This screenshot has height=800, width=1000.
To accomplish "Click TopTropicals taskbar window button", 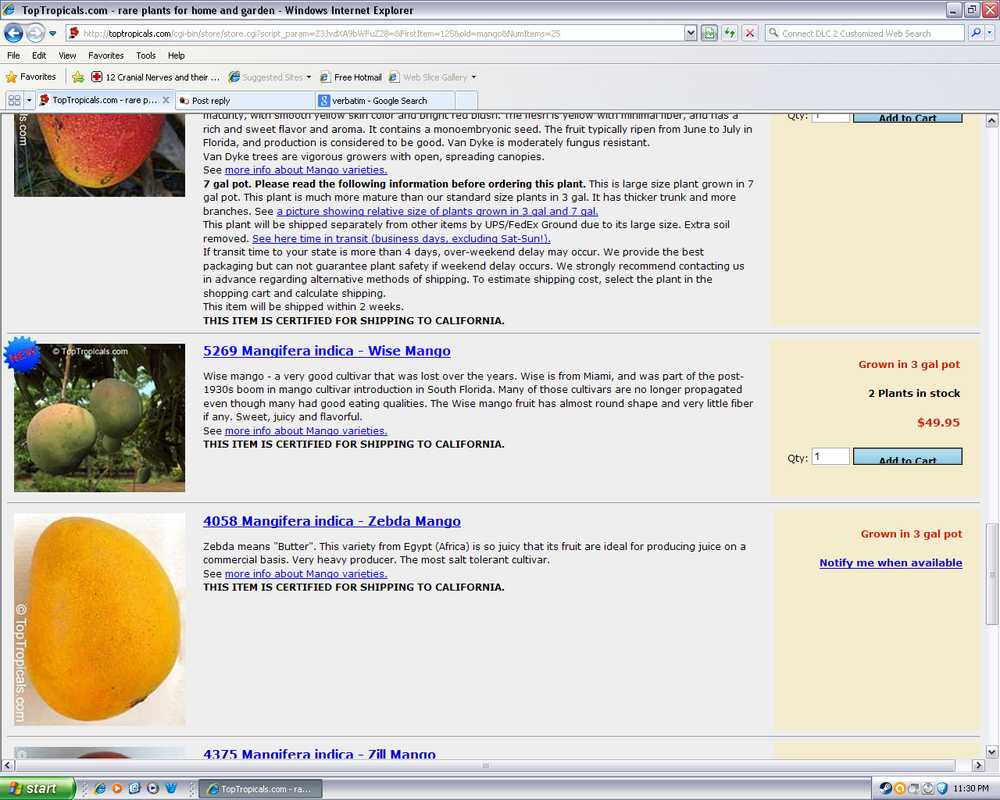I will click(x=260, y=789).
